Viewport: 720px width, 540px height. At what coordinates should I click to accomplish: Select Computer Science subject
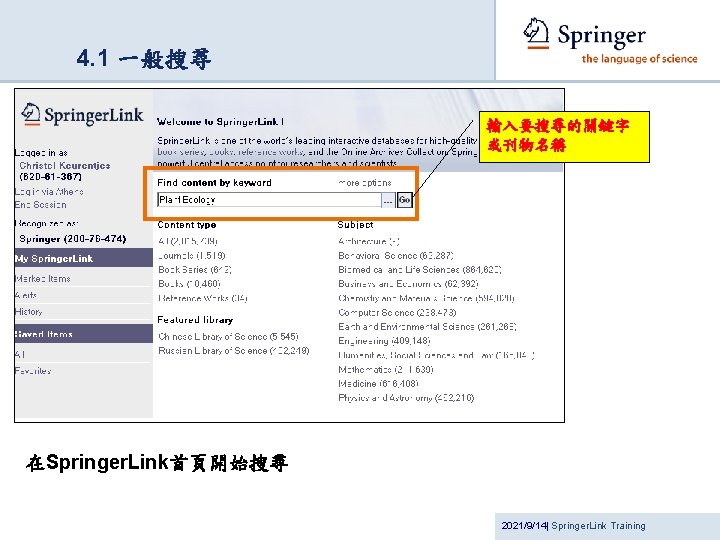point(397,313)
